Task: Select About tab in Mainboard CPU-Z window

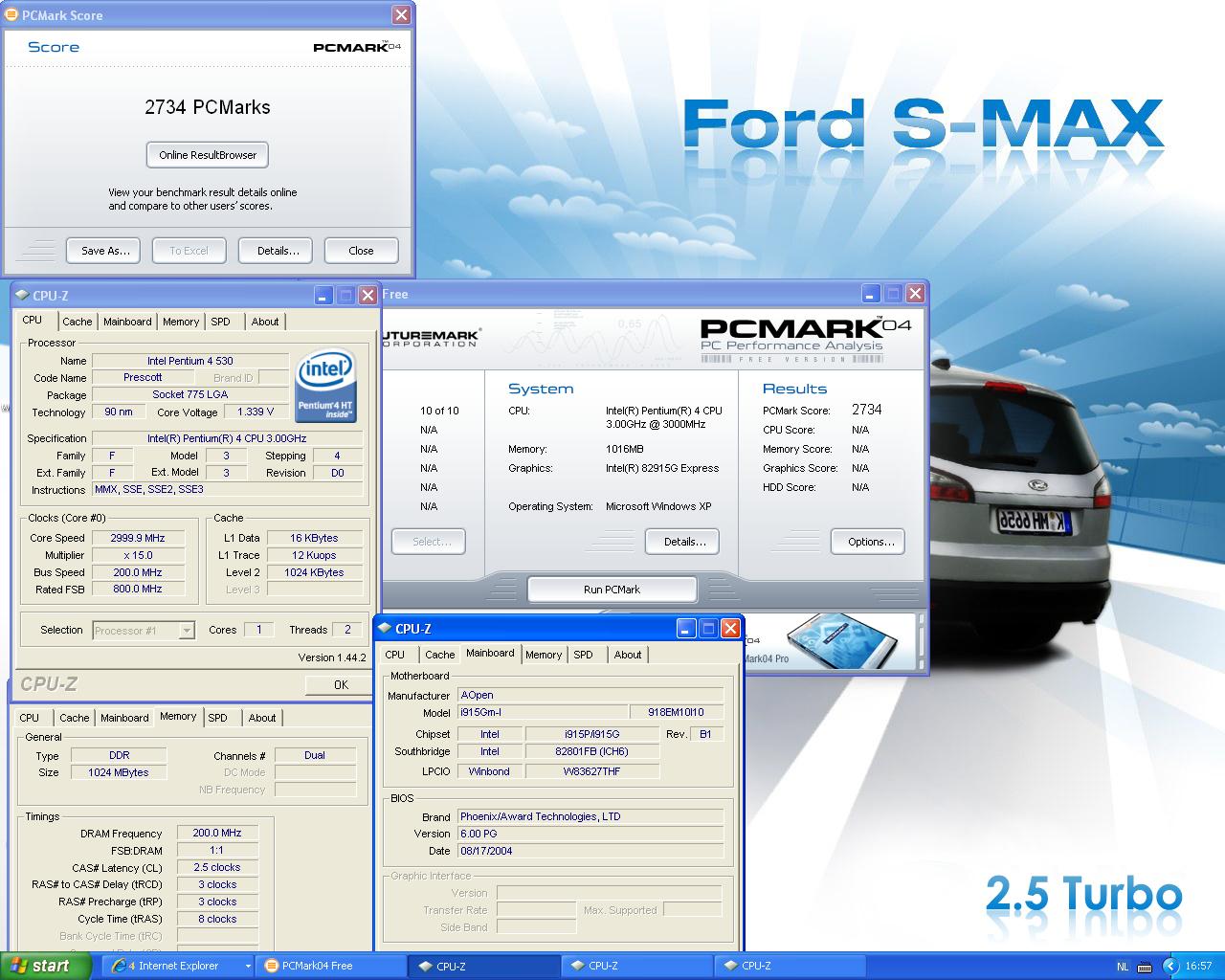Action: [x=628, y=655]
